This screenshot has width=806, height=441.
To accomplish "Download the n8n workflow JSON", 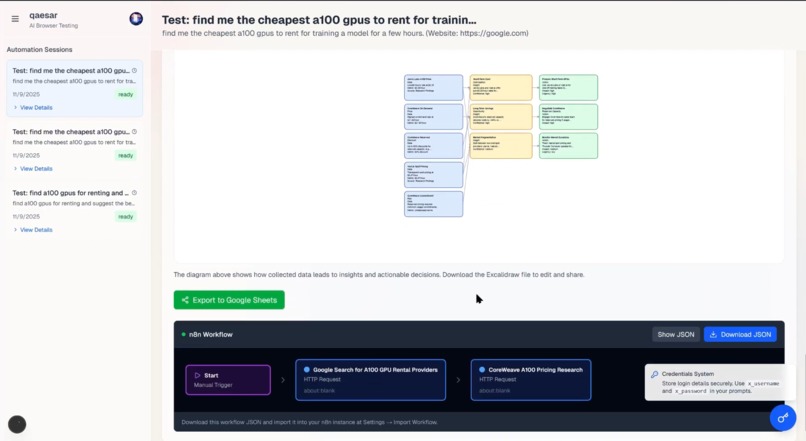I will (x=740, y=334).
